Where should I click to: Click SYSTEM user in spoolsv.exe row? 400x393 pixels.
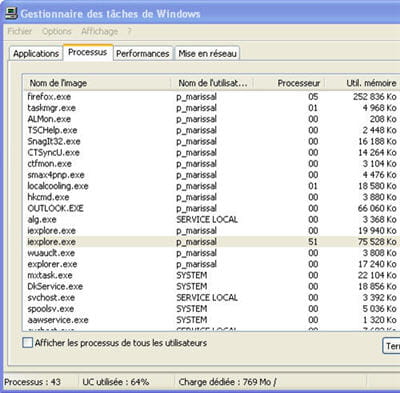pos(192,309)
